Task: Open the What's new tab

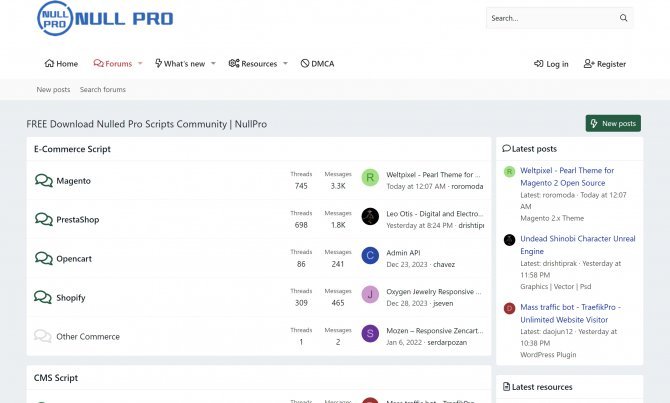Action: point(180,64)
